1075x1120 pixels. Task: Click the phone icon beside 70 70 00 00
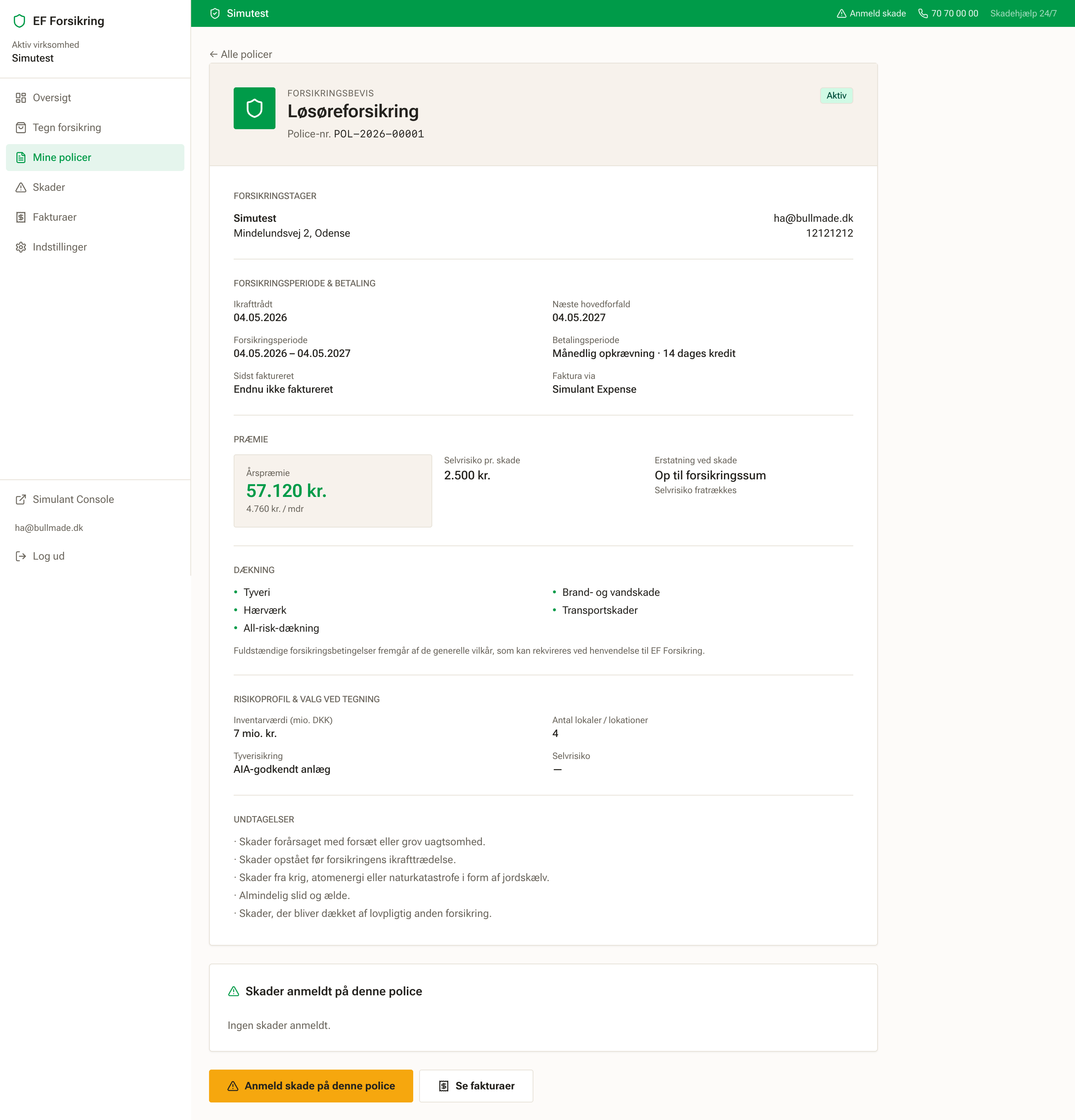(x=923, y=13)
